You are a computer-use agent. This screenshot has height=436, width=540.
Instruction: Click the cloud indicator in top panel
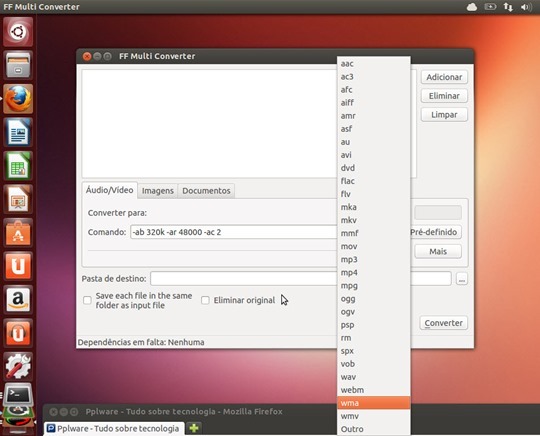point(472,7)
